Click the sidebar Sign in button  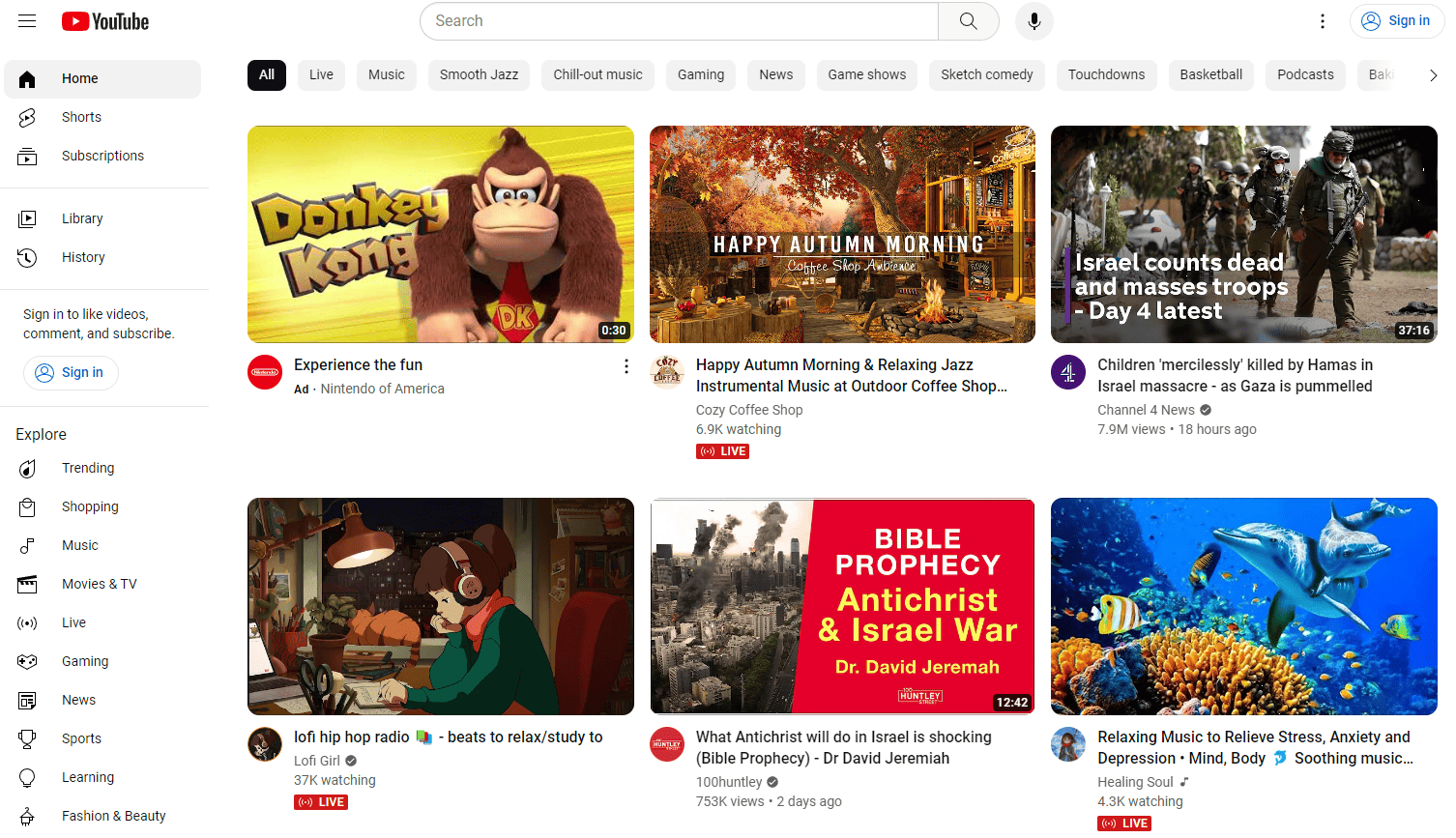pyautogui.click(x=71, y=372)
